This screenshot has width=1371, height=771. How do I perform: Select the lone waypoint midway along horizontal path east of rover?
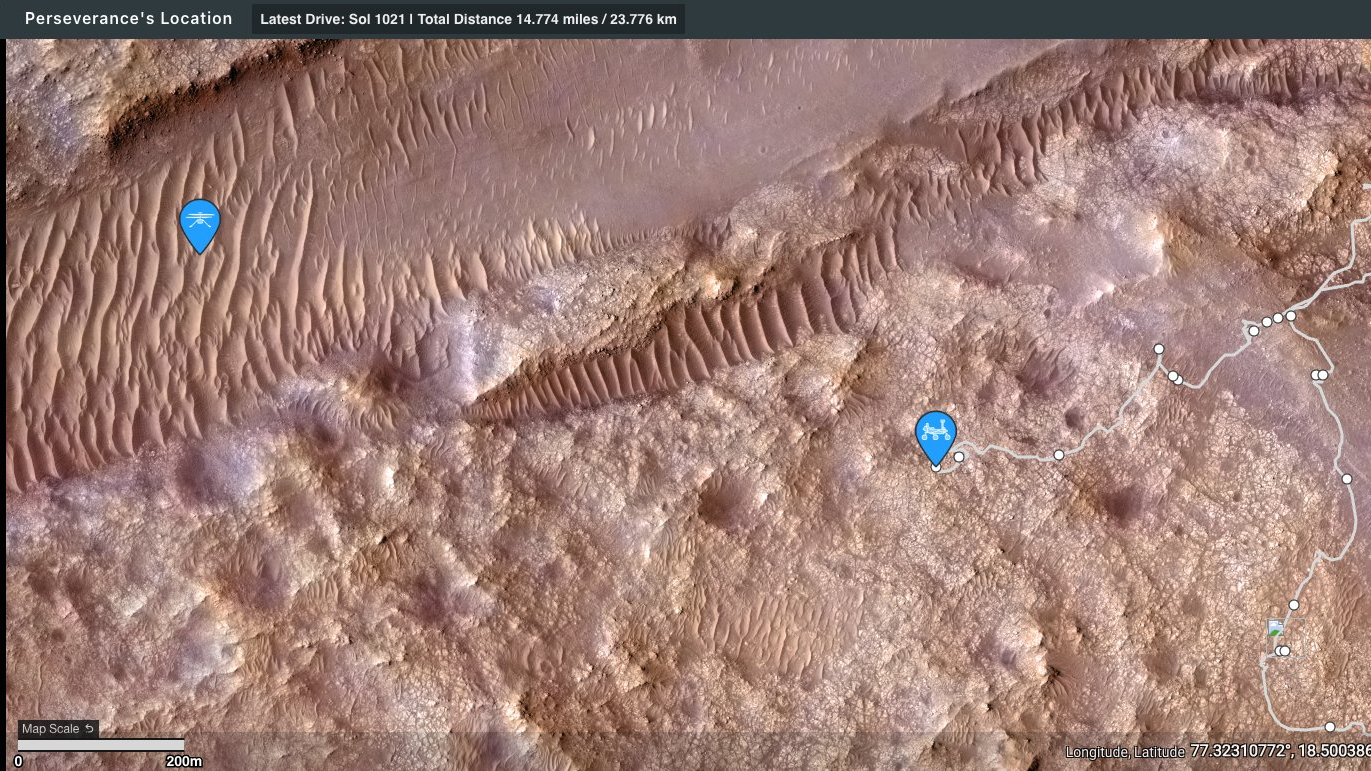tap(1059, 455)
